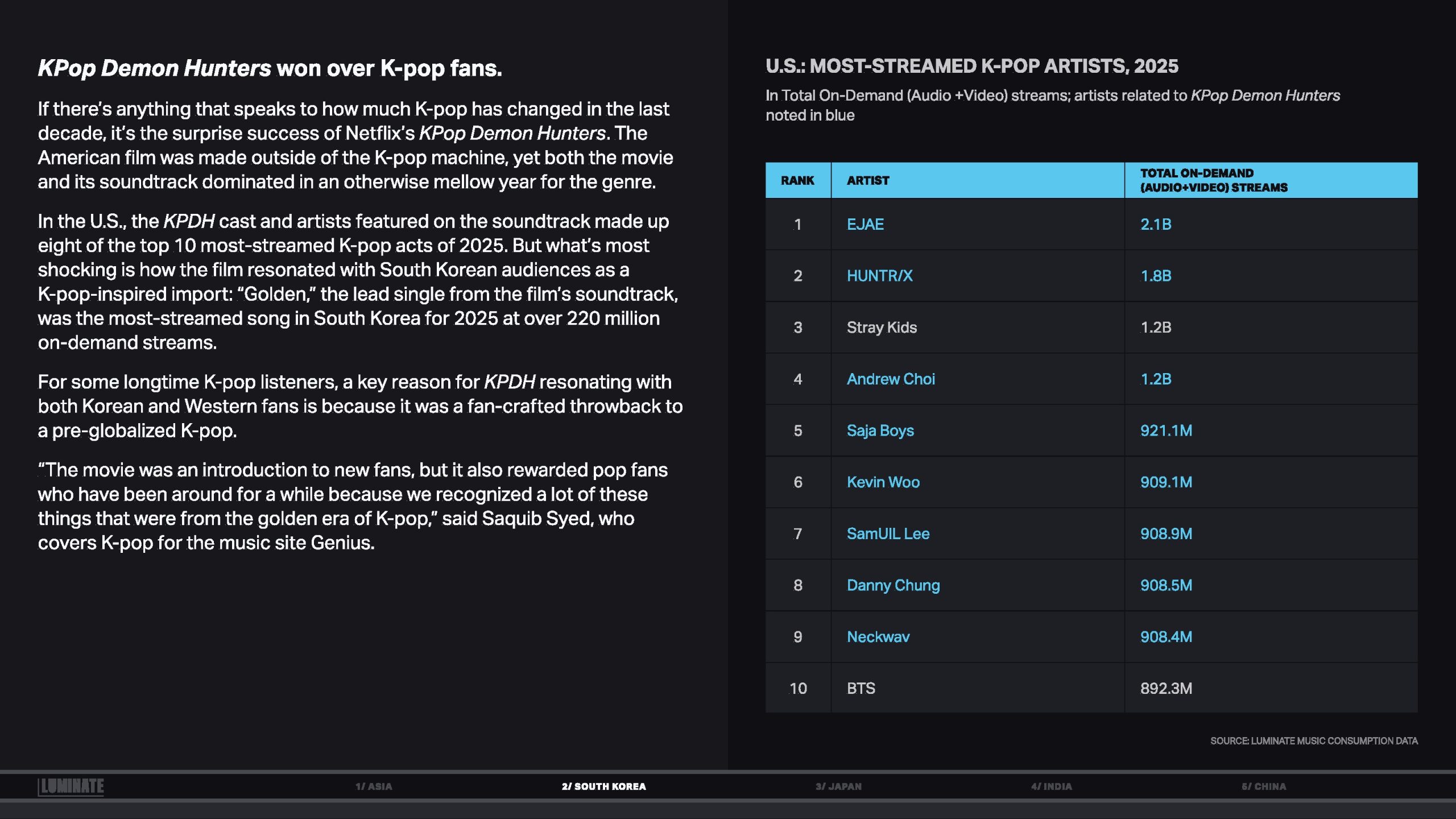The height and width of the screenshot is (819, 1456).
Task: Click the RANK column header
Action: pos(797,180)
